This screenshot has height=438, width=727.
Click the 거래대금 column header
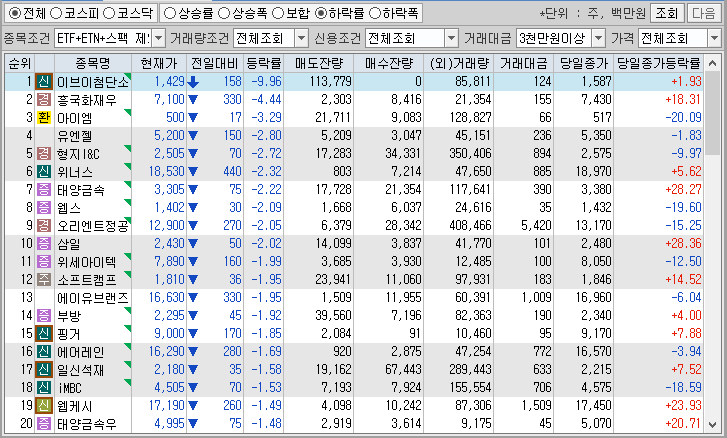point(523,63)
